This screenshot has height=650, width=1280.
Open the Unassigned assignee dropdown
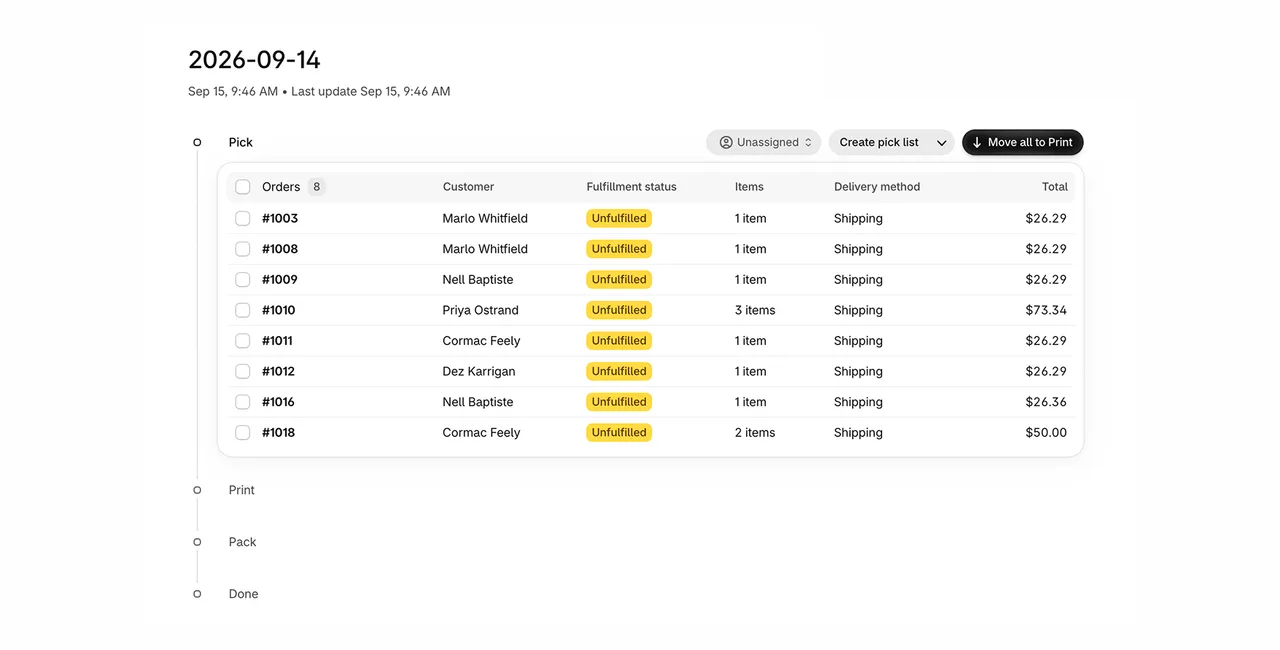[763, 142]
